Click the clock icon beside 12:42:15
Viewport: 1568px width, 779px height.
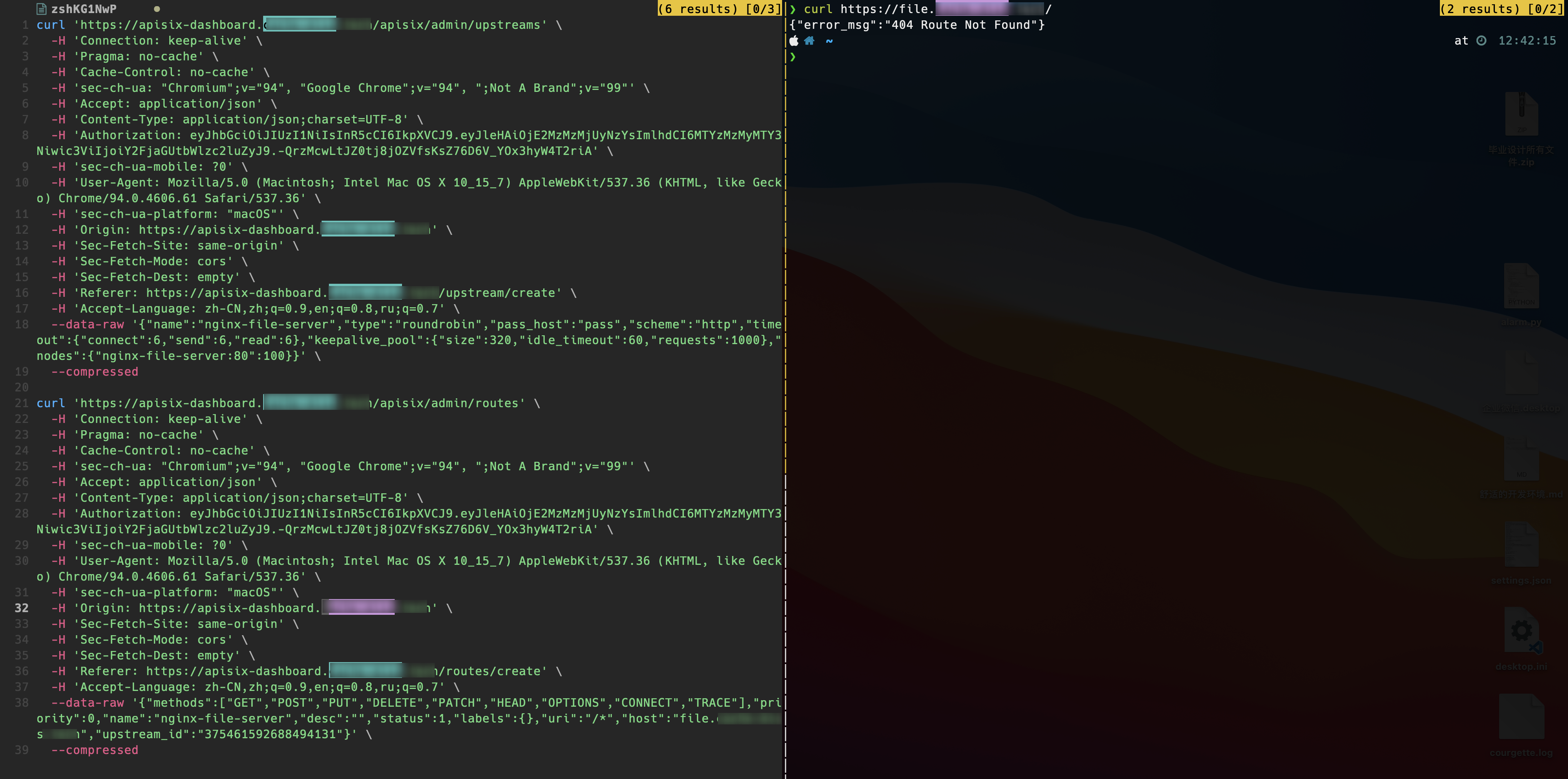click(x=1481, y=41)
